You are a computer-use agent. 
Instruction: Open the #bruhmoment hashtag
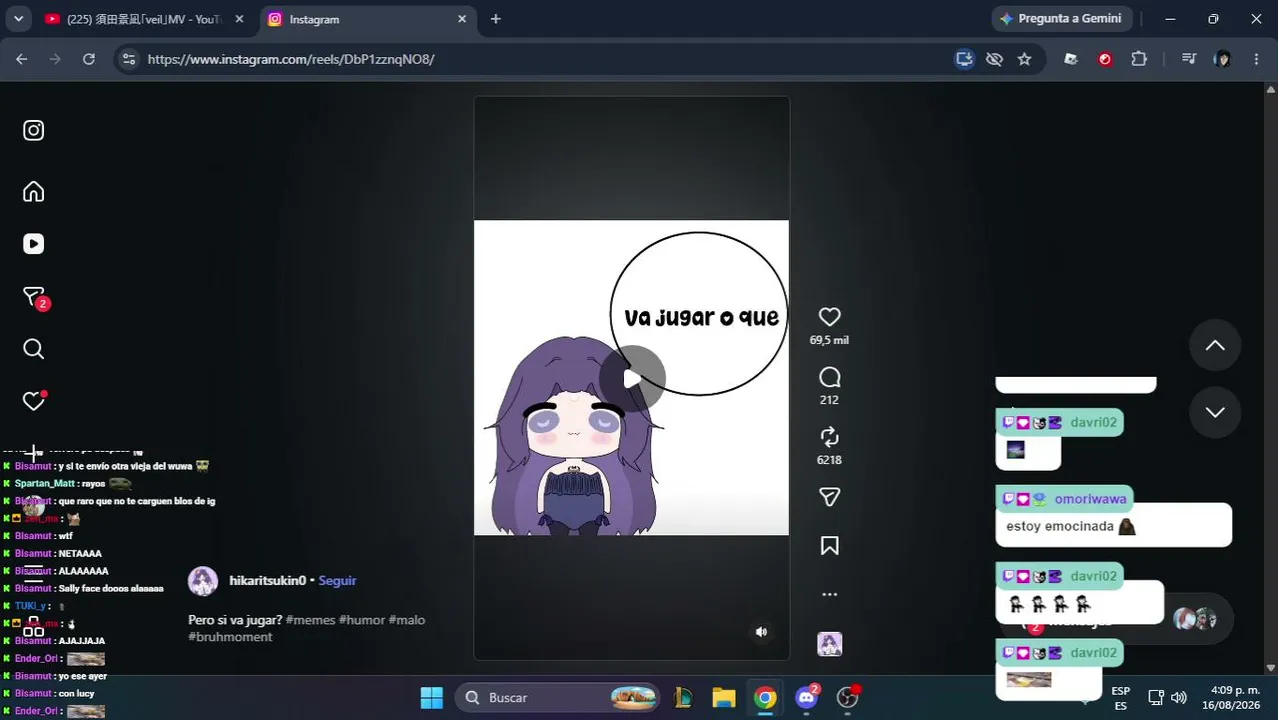coord(230,637)
